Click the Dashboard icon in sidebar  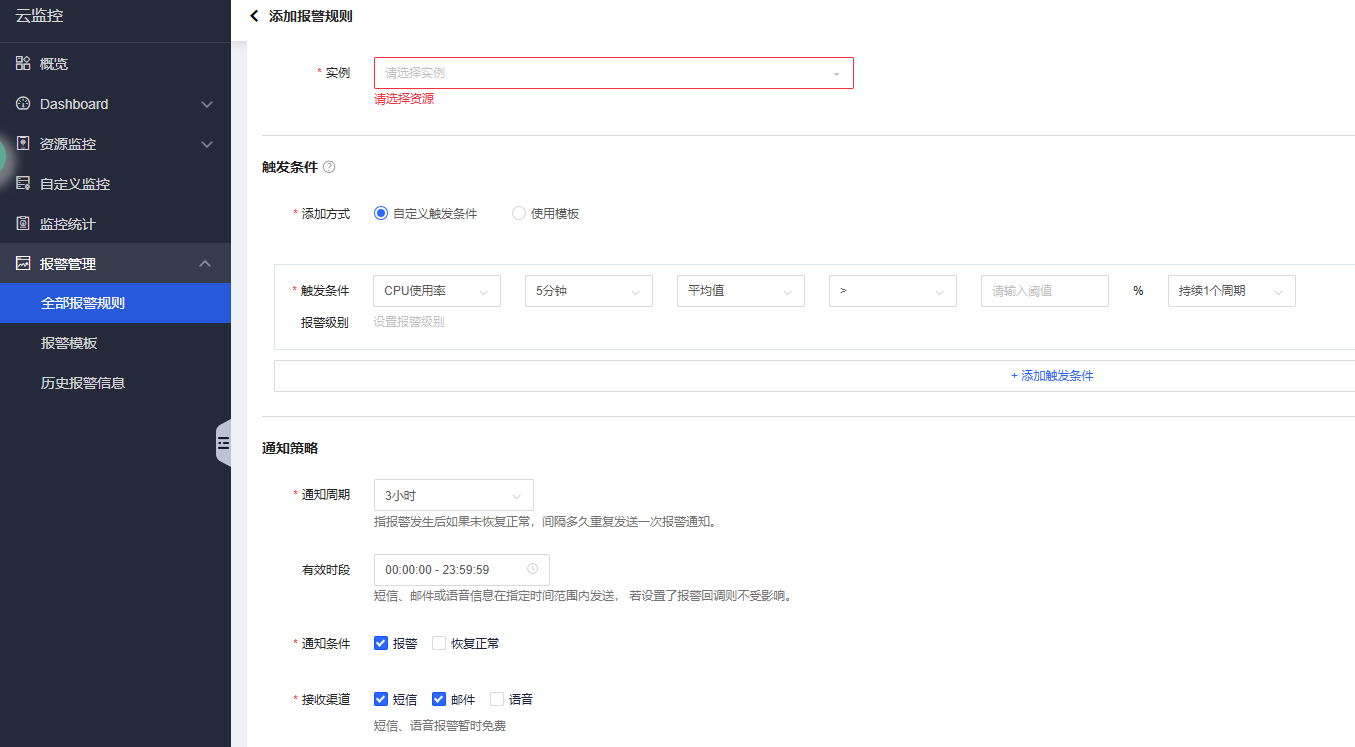click(x=23, y=104)
